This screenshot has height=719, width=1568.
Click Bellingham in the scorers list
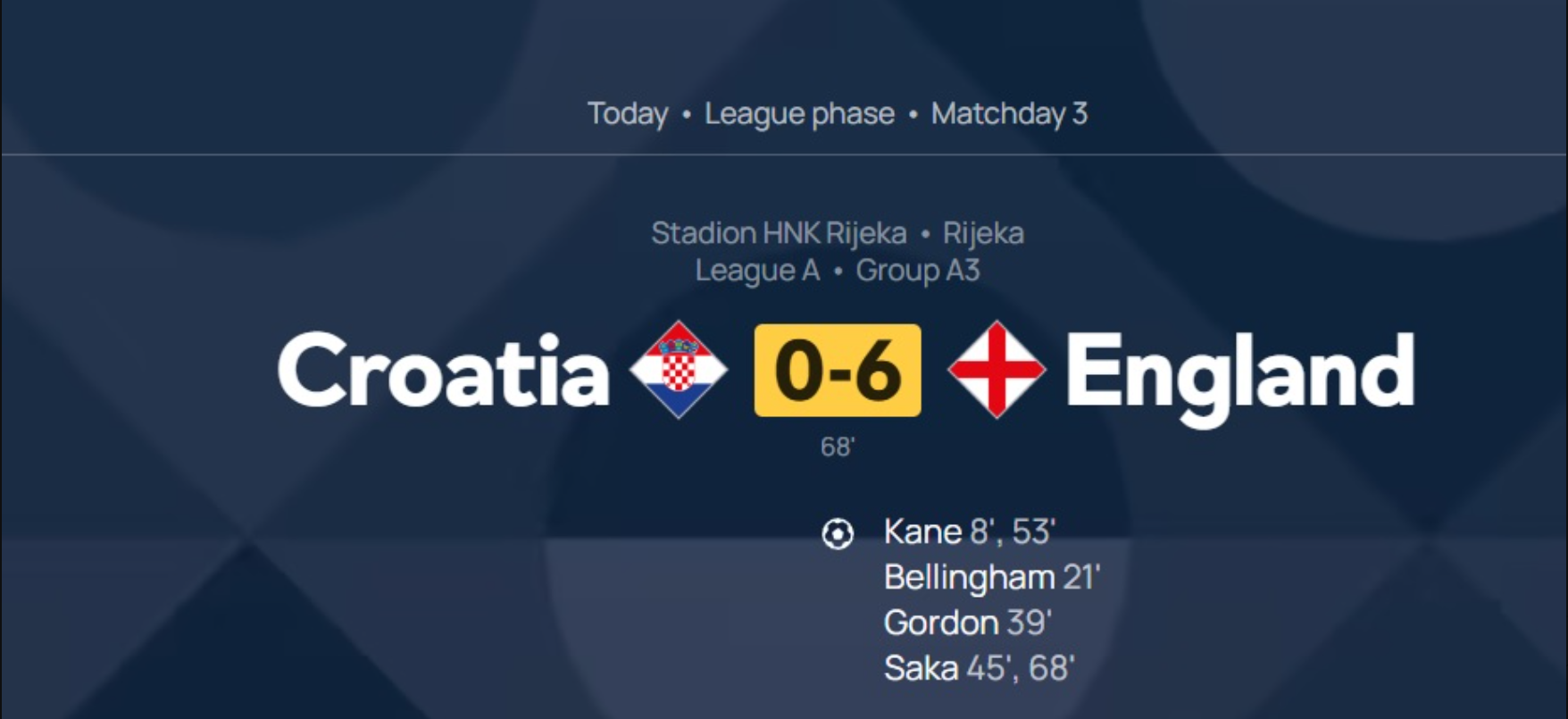tap(970, 577)
